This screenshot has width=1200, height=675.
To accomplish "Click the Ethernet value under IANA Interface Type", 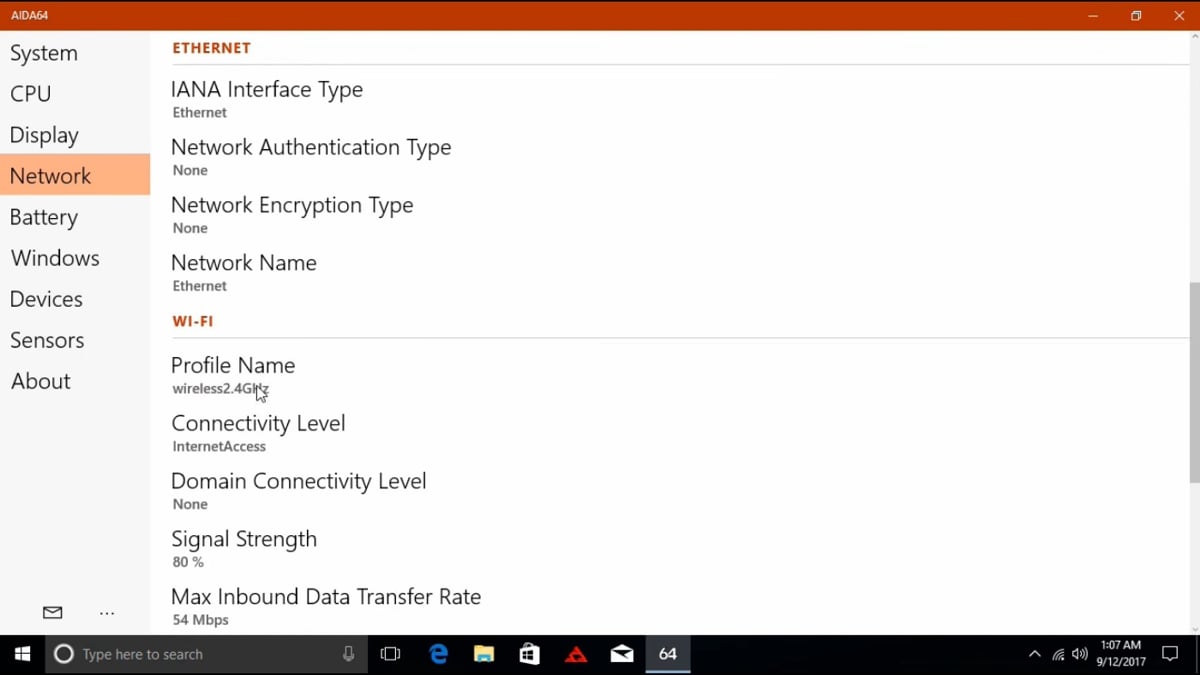I will (199, 112).
